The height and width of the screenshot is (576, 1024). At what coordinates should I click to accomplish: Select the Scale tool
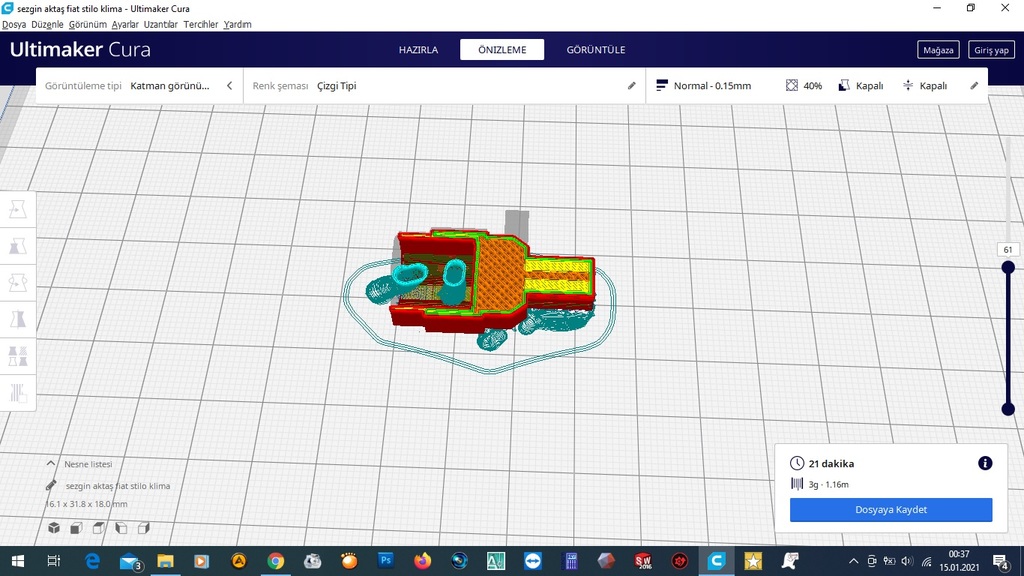point(18,246)
